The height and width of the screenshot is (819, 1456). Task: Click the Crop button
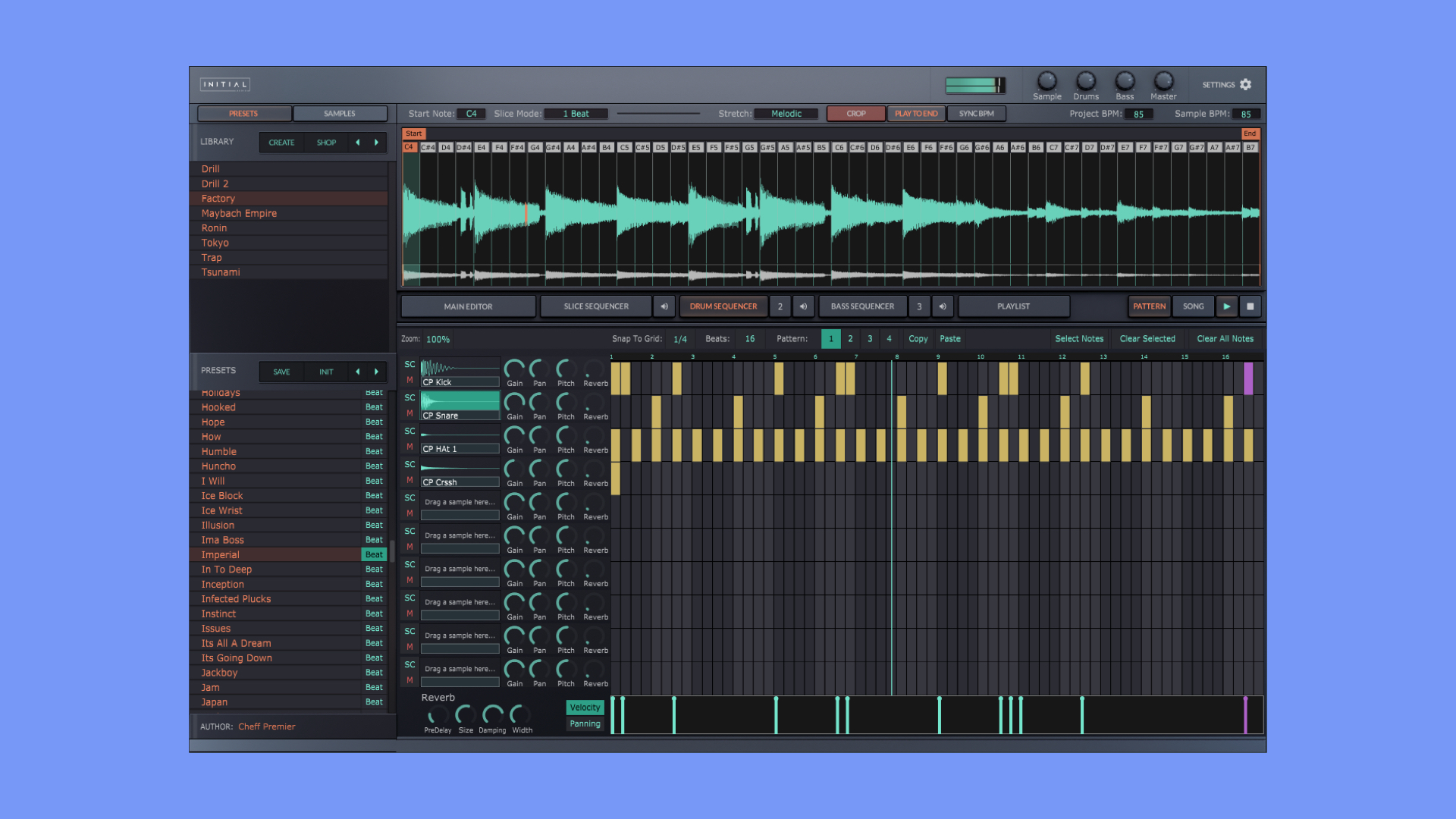coord(856,114)
